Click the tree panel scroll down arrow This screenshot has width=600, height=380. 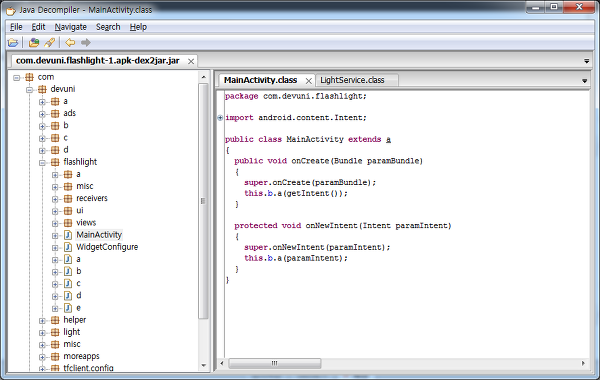(x=204, y=365)
